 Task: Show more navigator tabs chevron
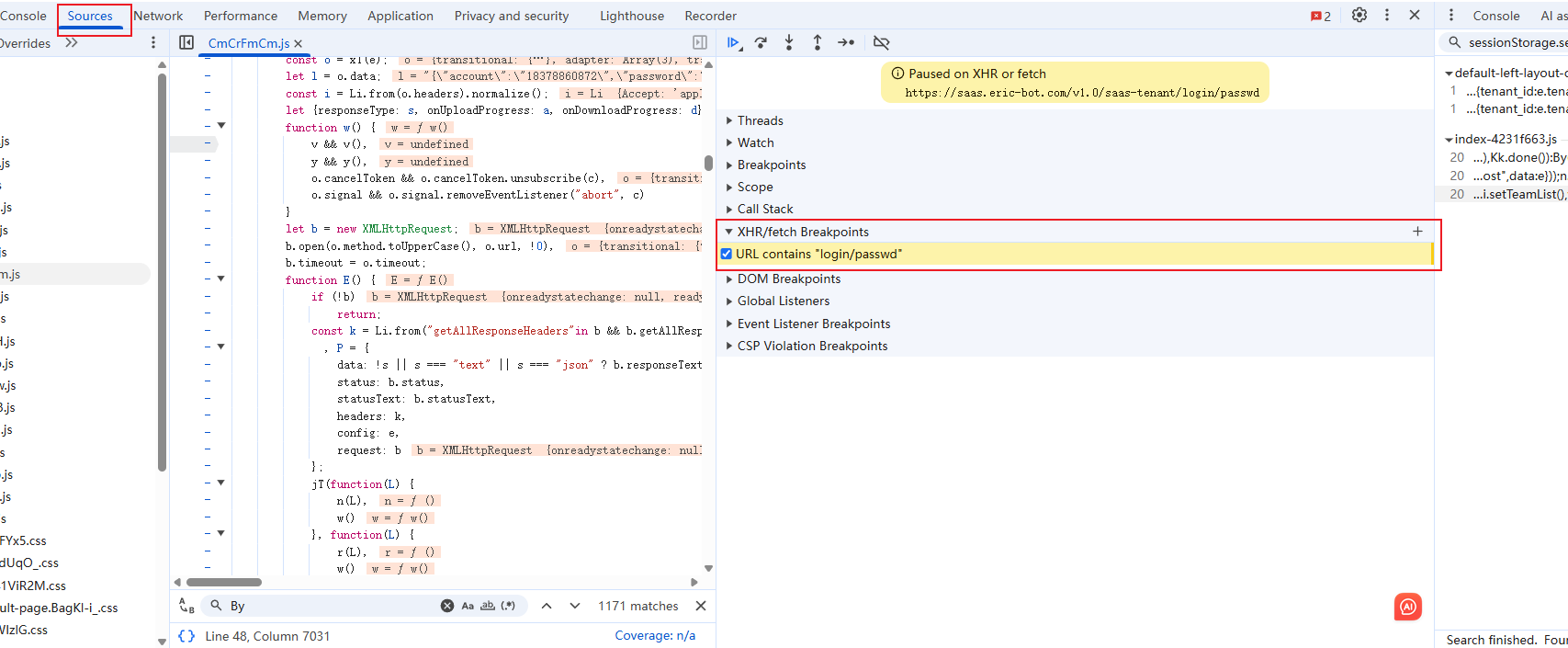[72, 42]
